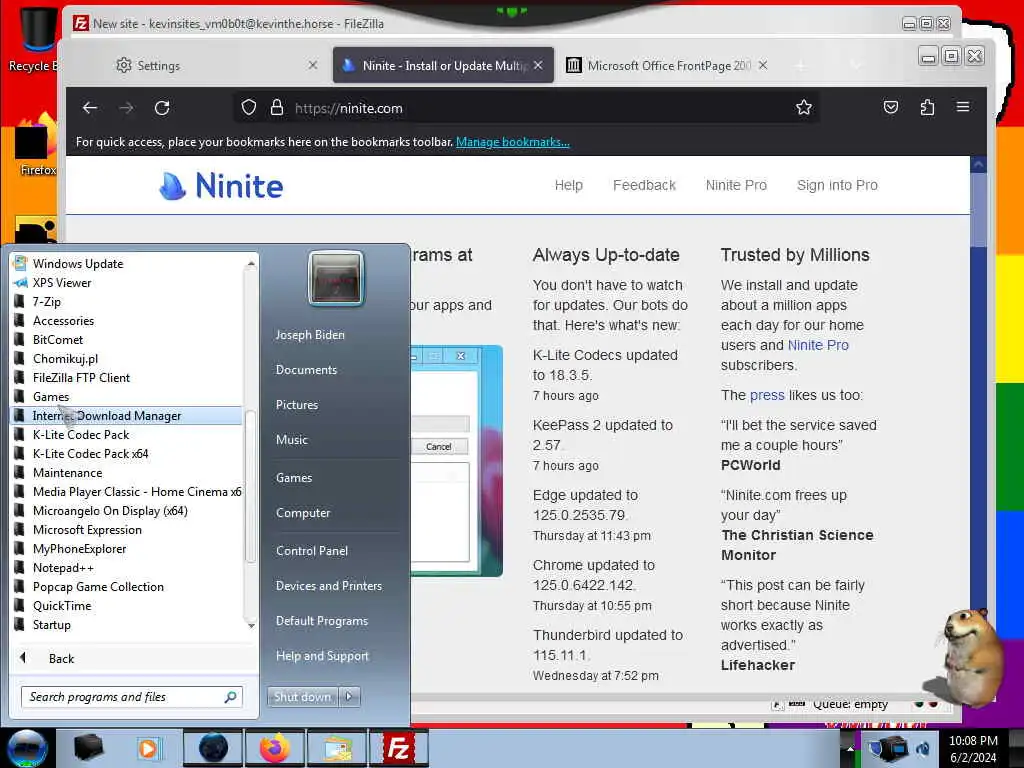Viewport: 1024px width, 768px height.
Task: Open Windows Update from Start menu
Action: click(x=127, y=264)
